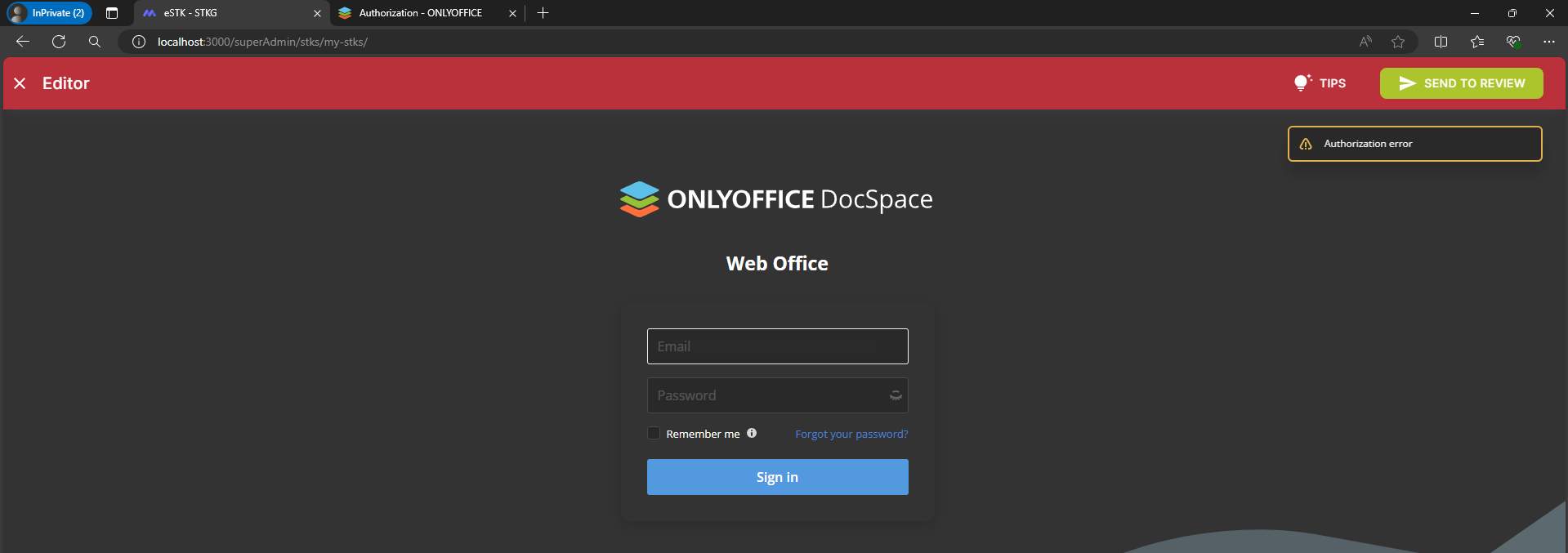Click the Web Office heading
1568x553 pixels.
click(x=777, y=264)
